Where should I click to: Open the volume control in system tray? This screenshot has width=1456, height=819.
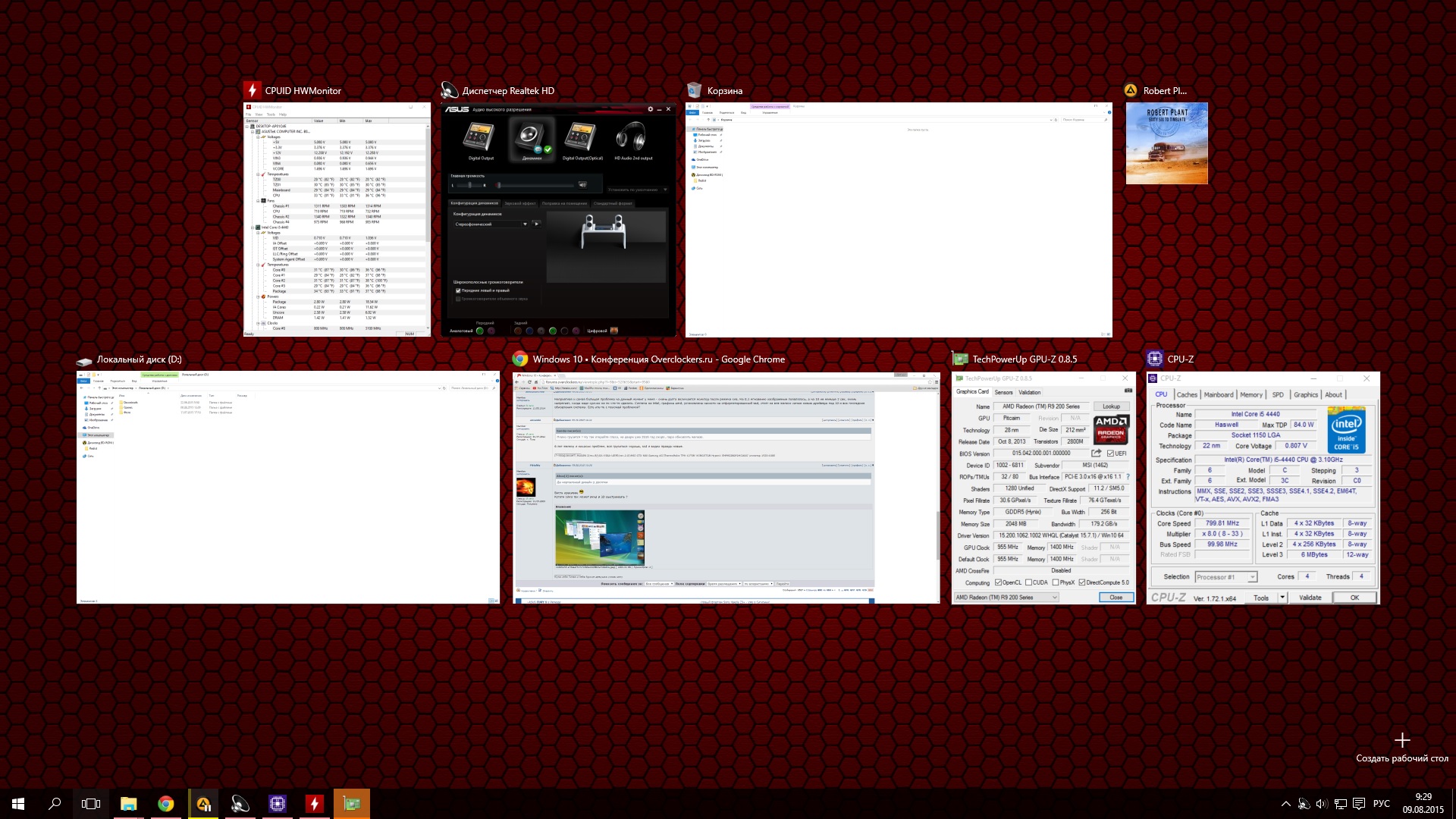tap(1322, 804)
